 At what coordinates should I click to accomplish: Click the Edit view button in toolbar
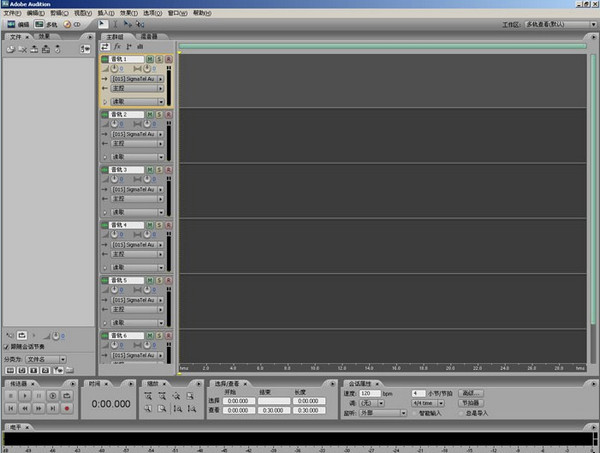(17, 23)
